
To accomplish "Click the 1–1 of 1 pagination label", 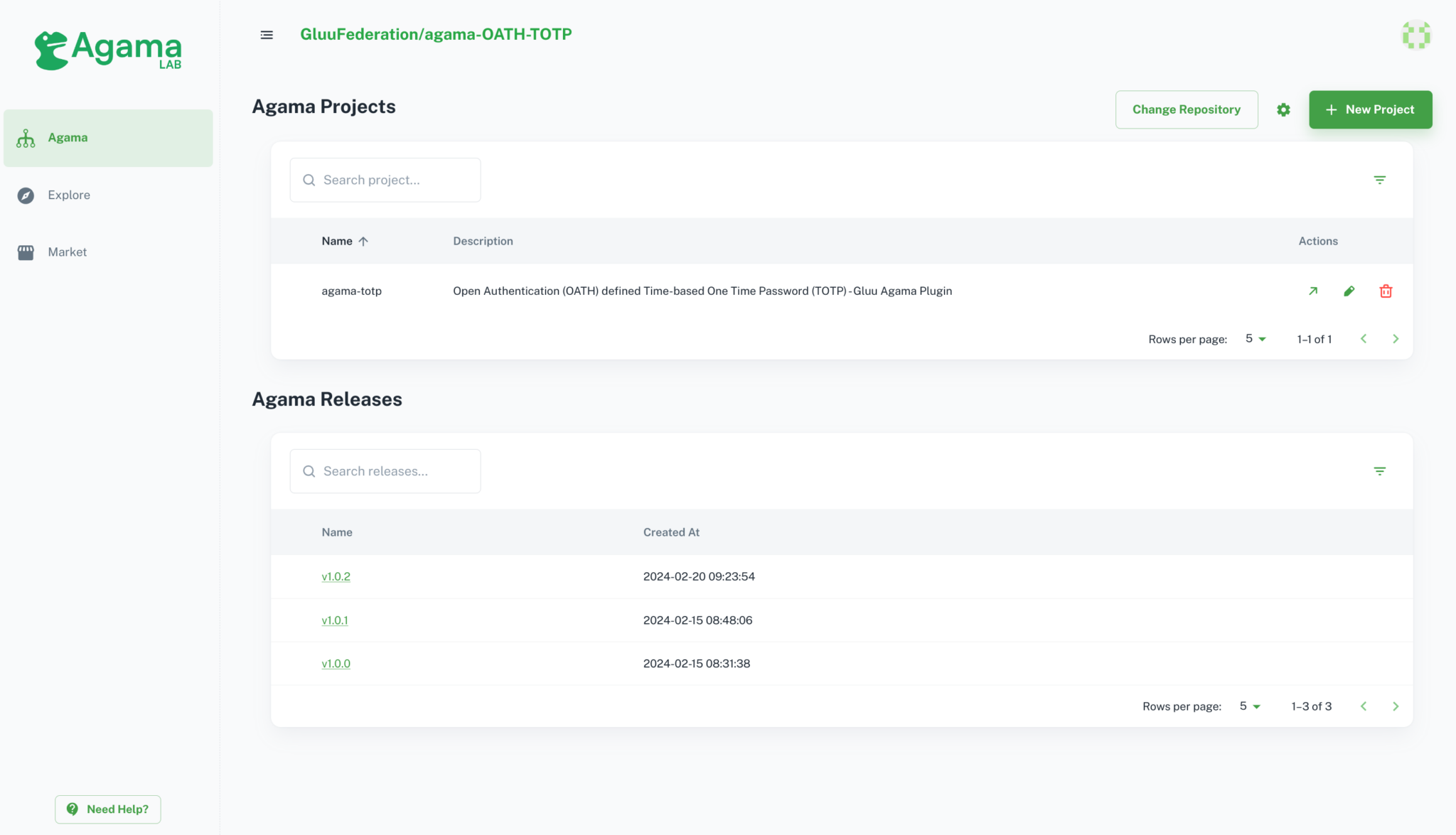I will pos(1314,339).
